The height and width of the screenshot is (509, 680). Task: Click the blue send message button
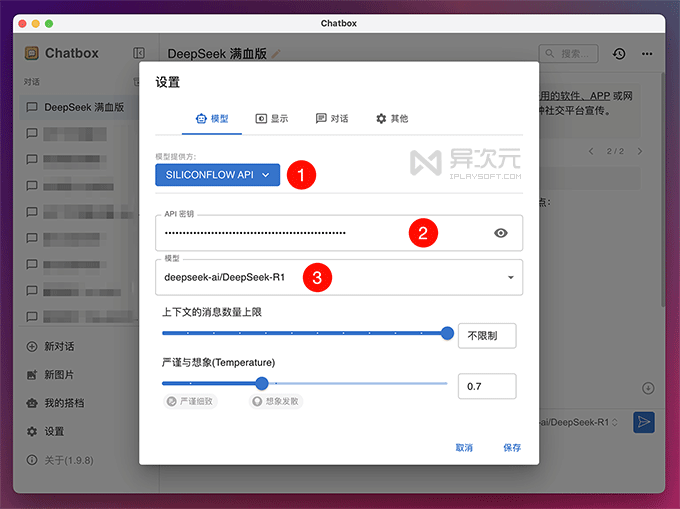644,422
